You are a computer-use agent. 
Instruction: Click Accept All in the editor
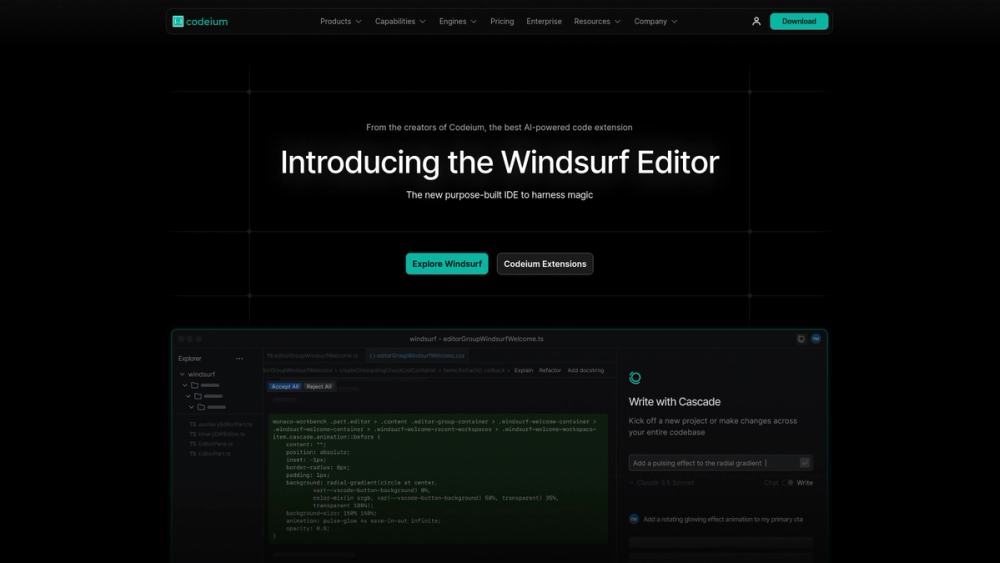coord(284,386)
